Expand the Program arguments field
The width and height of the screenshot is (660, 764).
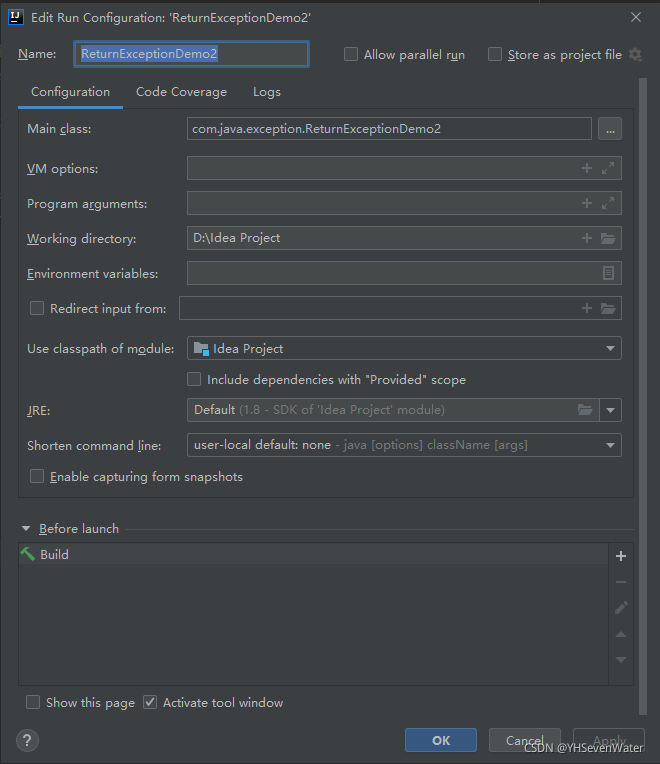[x=608, y=203]
